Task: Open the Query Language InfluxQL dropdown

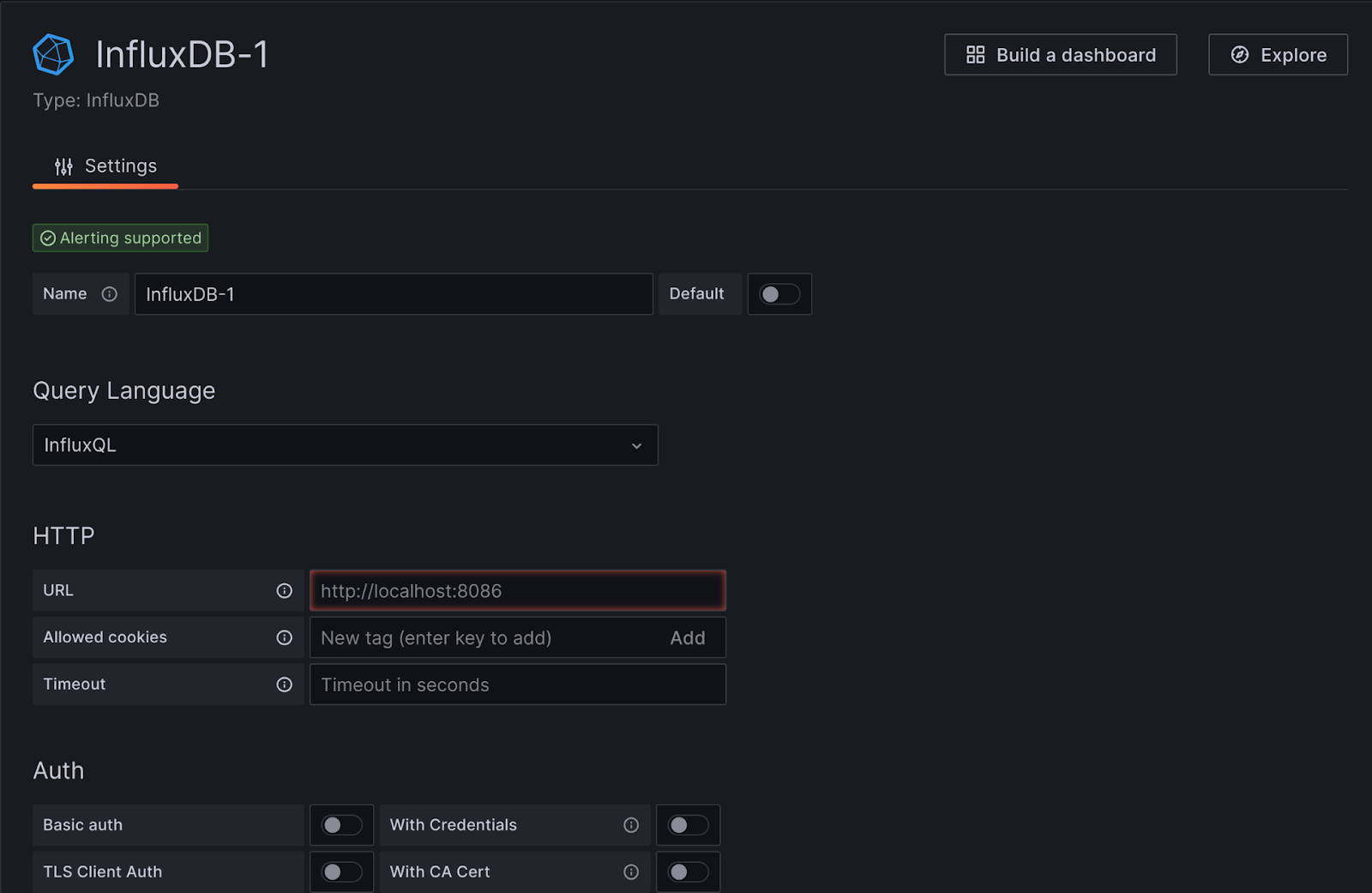Action: click(346, 445)
